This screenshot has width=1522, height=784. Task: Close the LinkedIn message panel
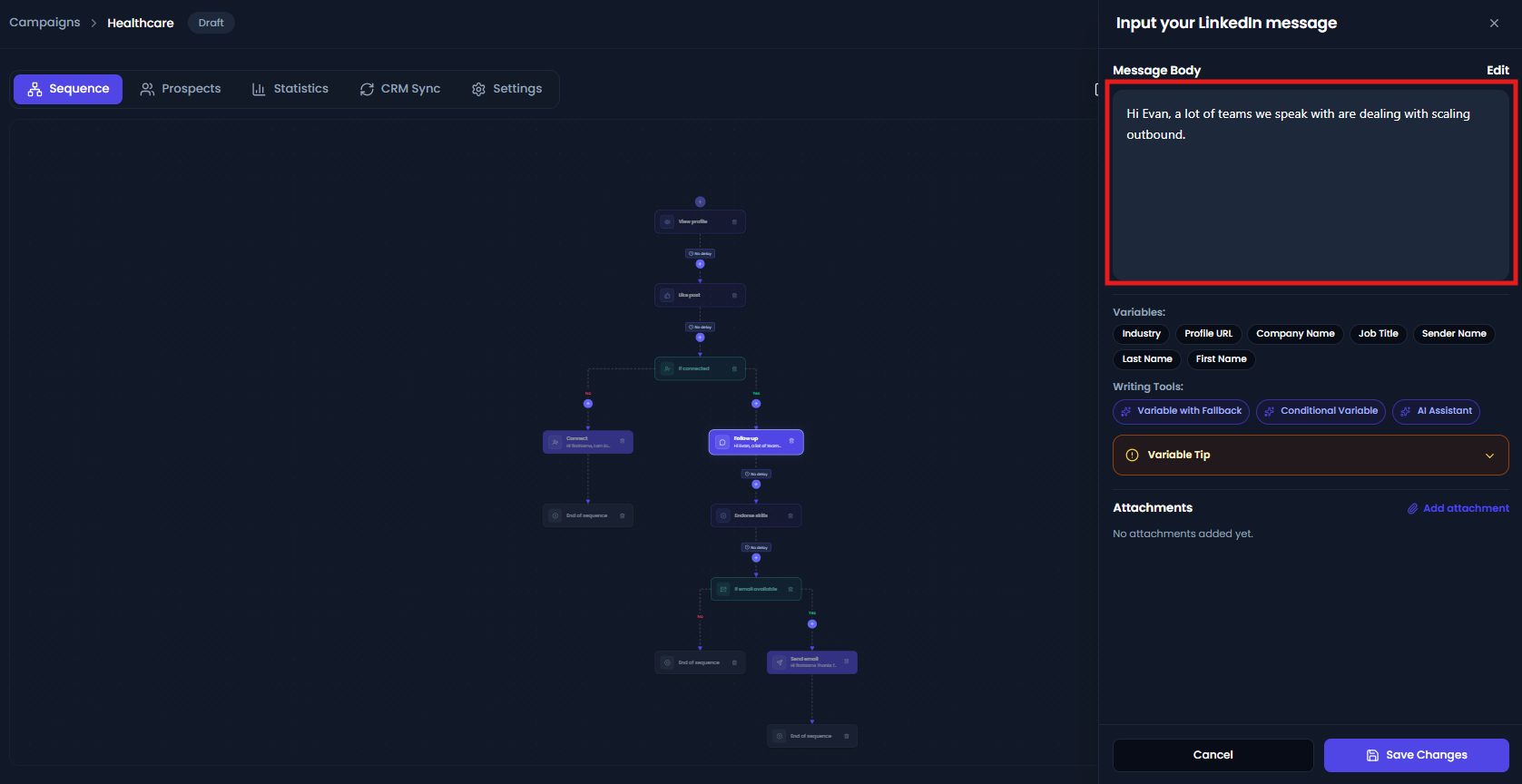point(1494,23)
